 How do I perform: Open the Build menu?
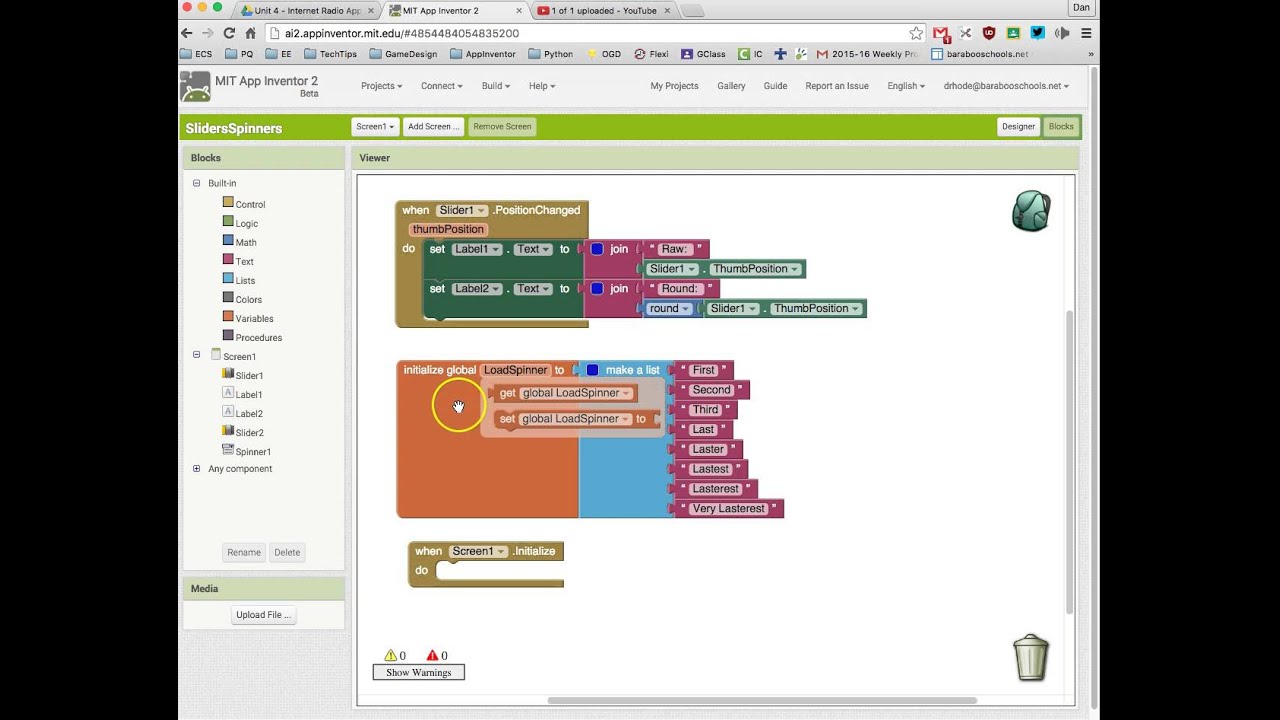coord(495,86)
